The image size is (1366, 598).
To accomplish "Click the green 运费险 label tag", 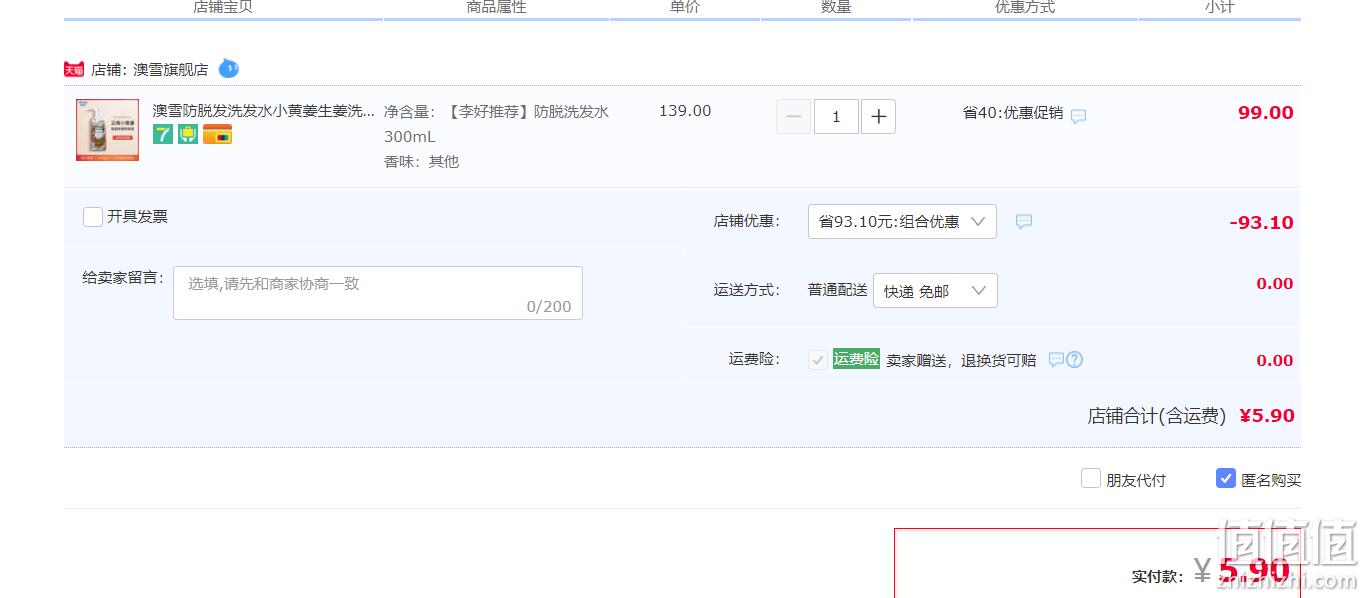I will pyautogui.click(x=856, y=359).
